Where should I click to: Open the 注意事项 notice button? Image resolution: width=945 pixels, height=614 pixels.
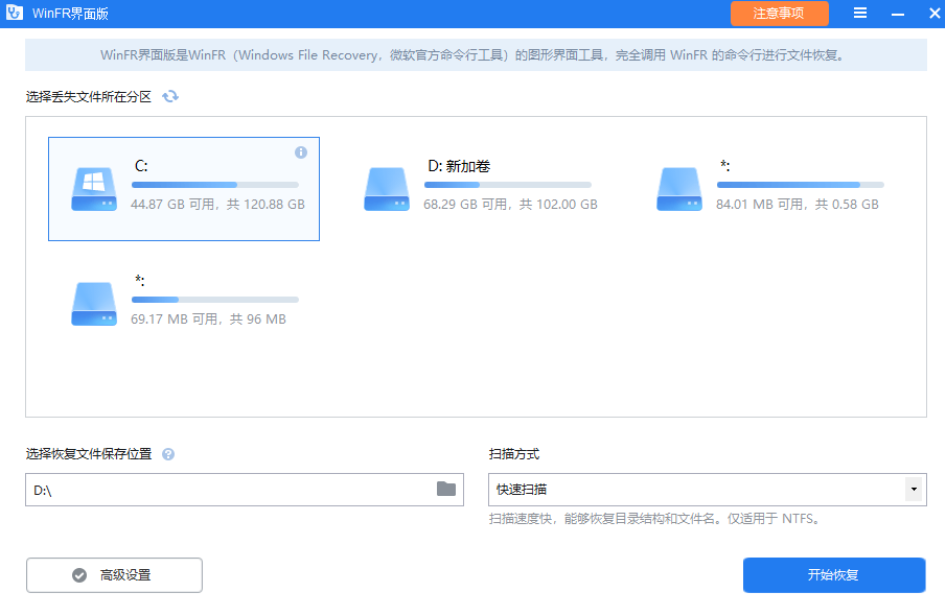pos(779,13)
